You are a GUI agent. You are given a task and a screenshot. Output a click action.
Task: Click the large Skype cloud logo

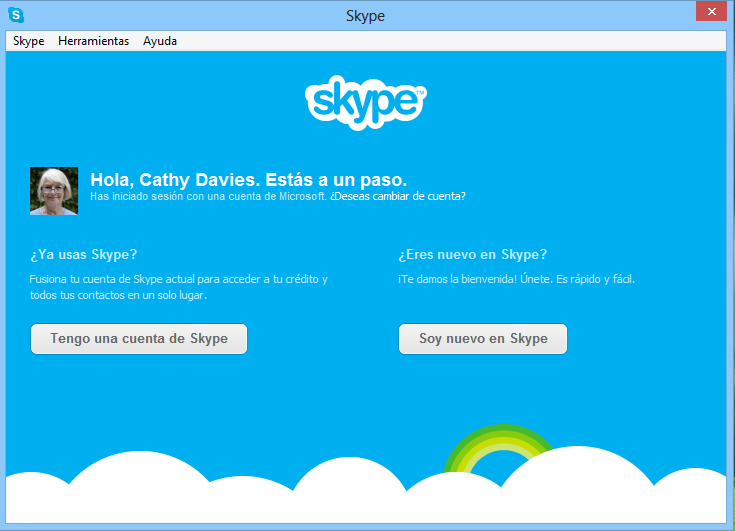(x=366, y=100)
